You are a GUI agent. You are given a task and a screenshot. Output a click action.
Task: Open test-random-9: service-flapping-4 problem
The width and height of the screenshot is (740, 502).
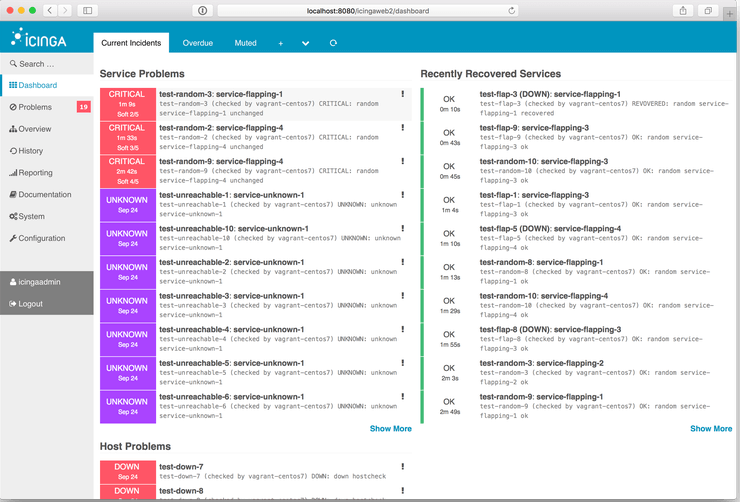pyautogui.click(x=221, y=161)
